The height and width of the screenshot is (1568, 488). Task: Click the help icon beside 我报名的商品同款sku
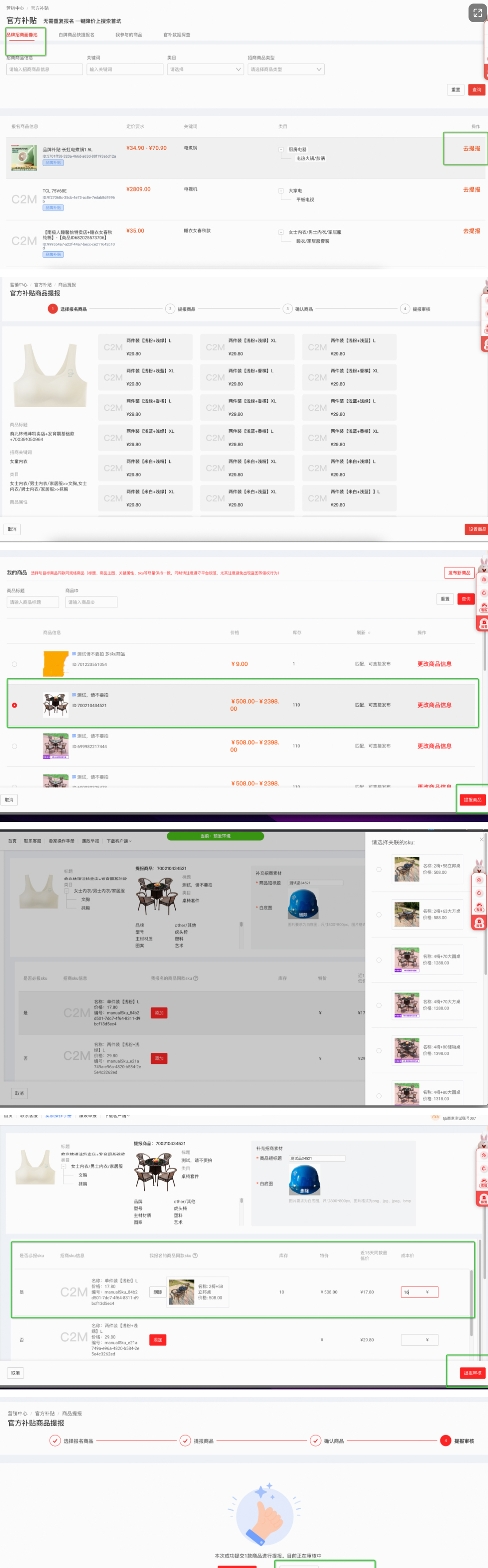[195, 1255]
